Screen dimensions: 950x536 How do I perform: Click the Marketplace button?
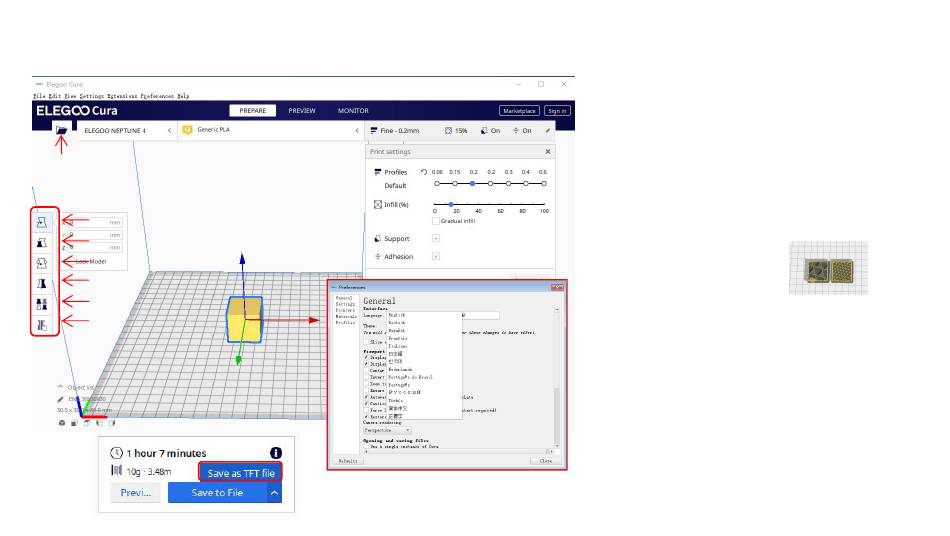click(519, 111)
